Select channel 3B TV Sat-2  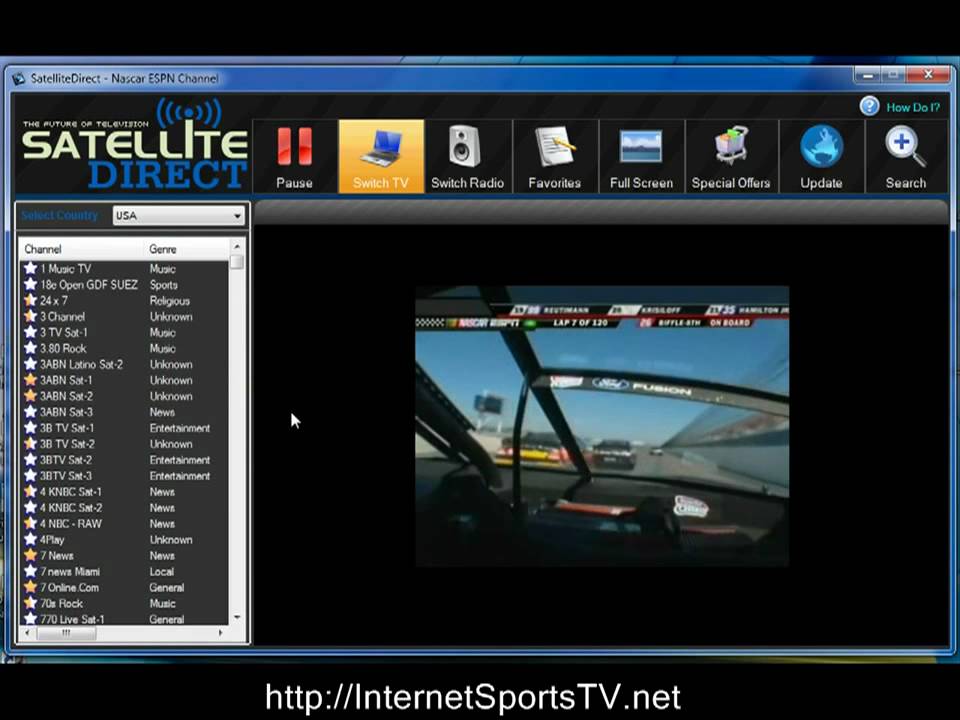pos(124,444)
